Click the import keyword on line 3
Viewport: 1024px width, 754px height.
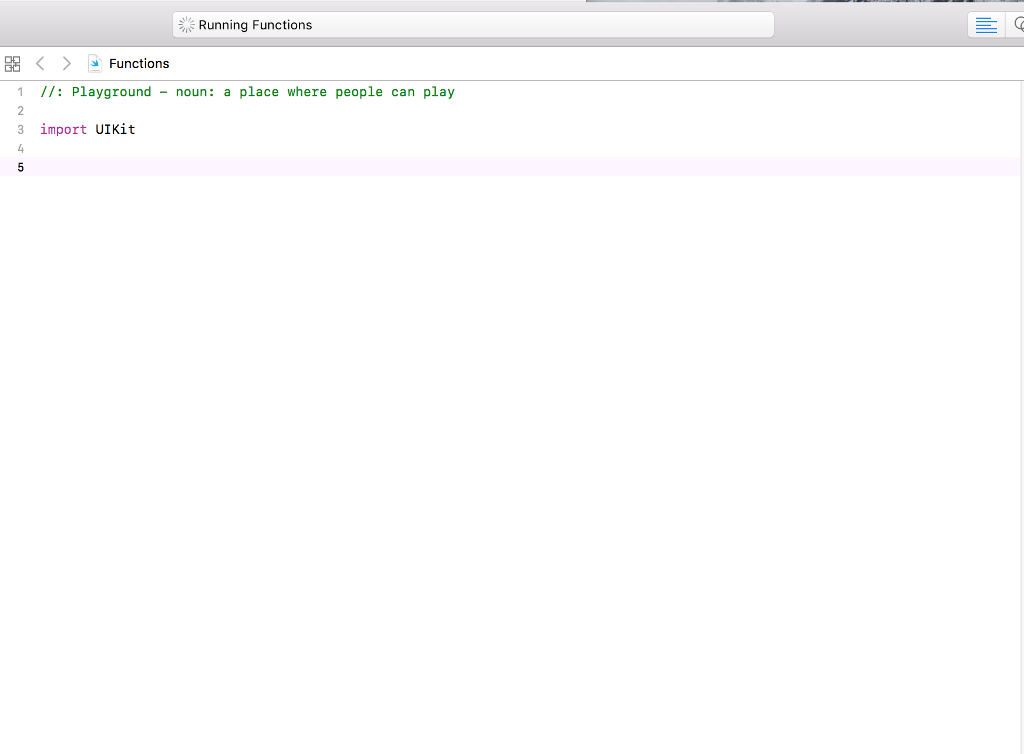(62, 129)
